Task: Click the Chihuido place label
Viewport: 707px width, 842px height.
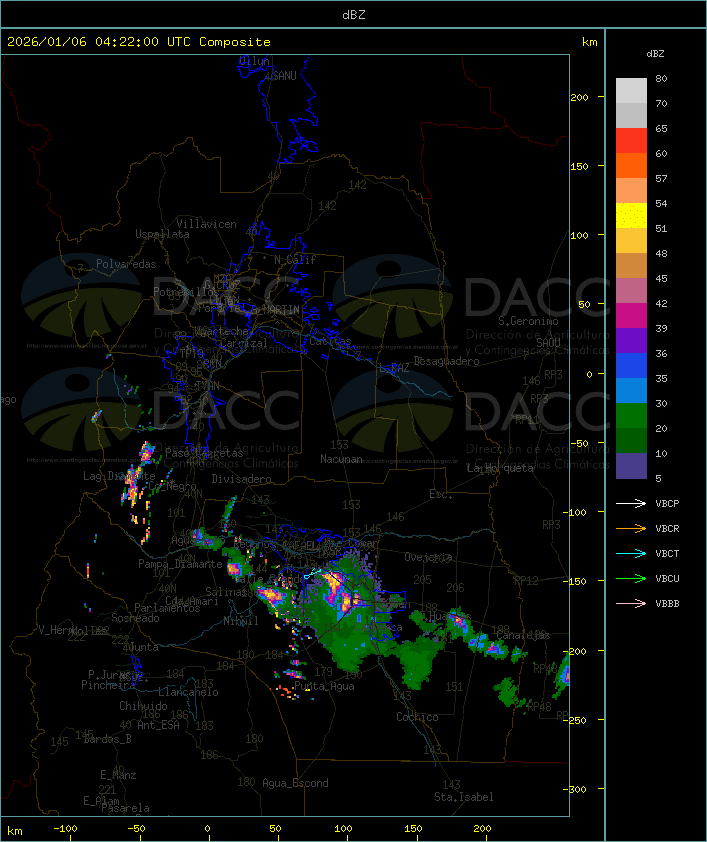Action: [x=143, y=706]
